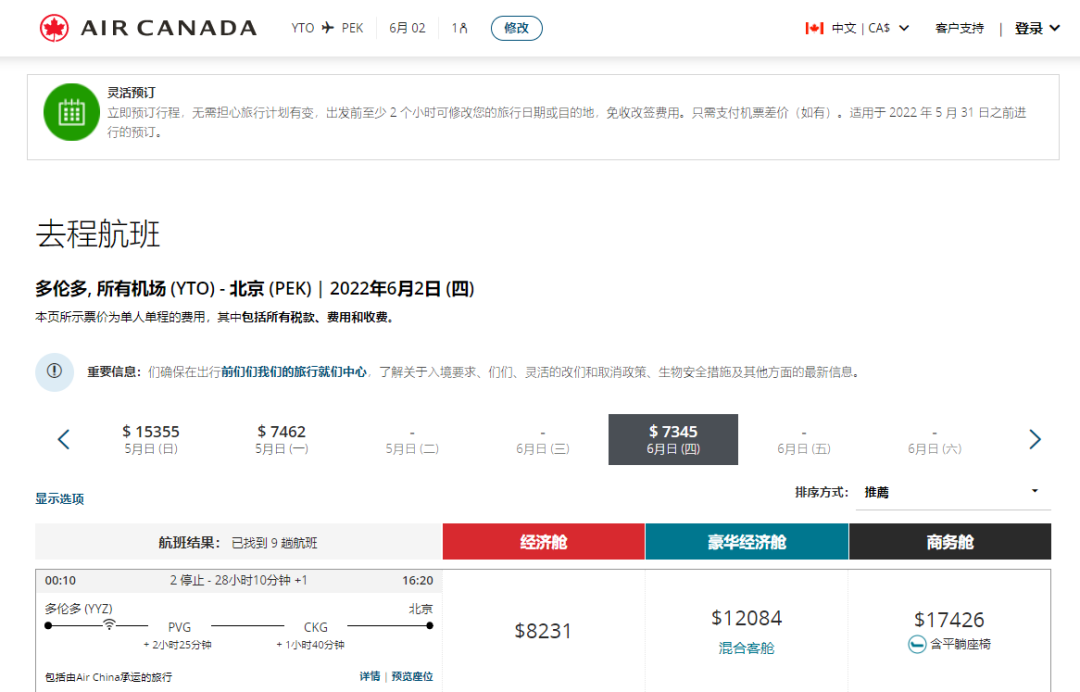The width and height of the screenshot is (1080, 692).
Task: Click the 混合客舱 mixed cabin link
Action: pos(747,648)
